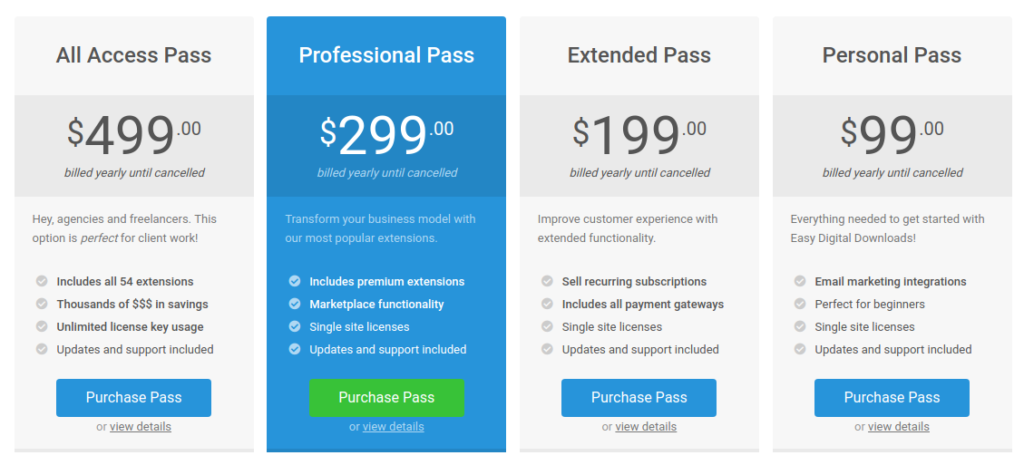The width and height of the screenshot is (1024, 465).
Task: Purchase the Personal Pass
Action: [892, 397]
